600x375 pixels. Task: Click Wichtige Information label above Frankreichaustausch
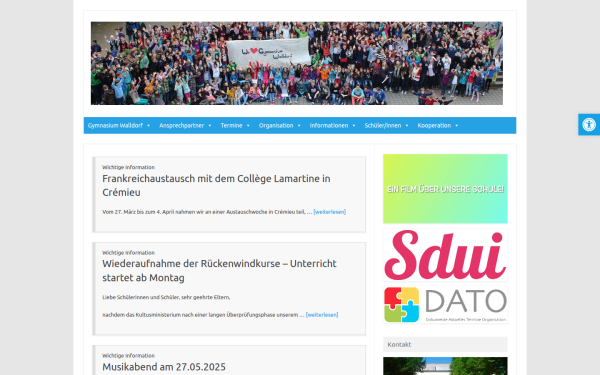tap(129, 167)
